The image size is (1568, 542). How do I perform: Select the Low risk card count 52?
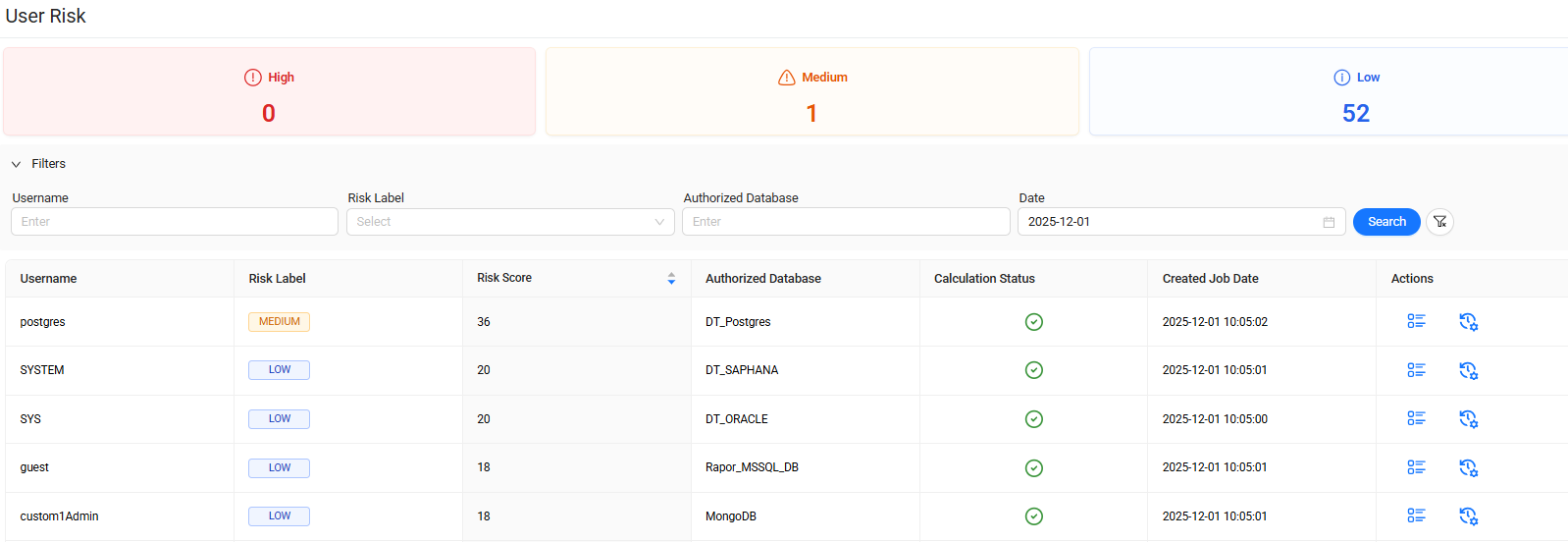(1356, 114)
